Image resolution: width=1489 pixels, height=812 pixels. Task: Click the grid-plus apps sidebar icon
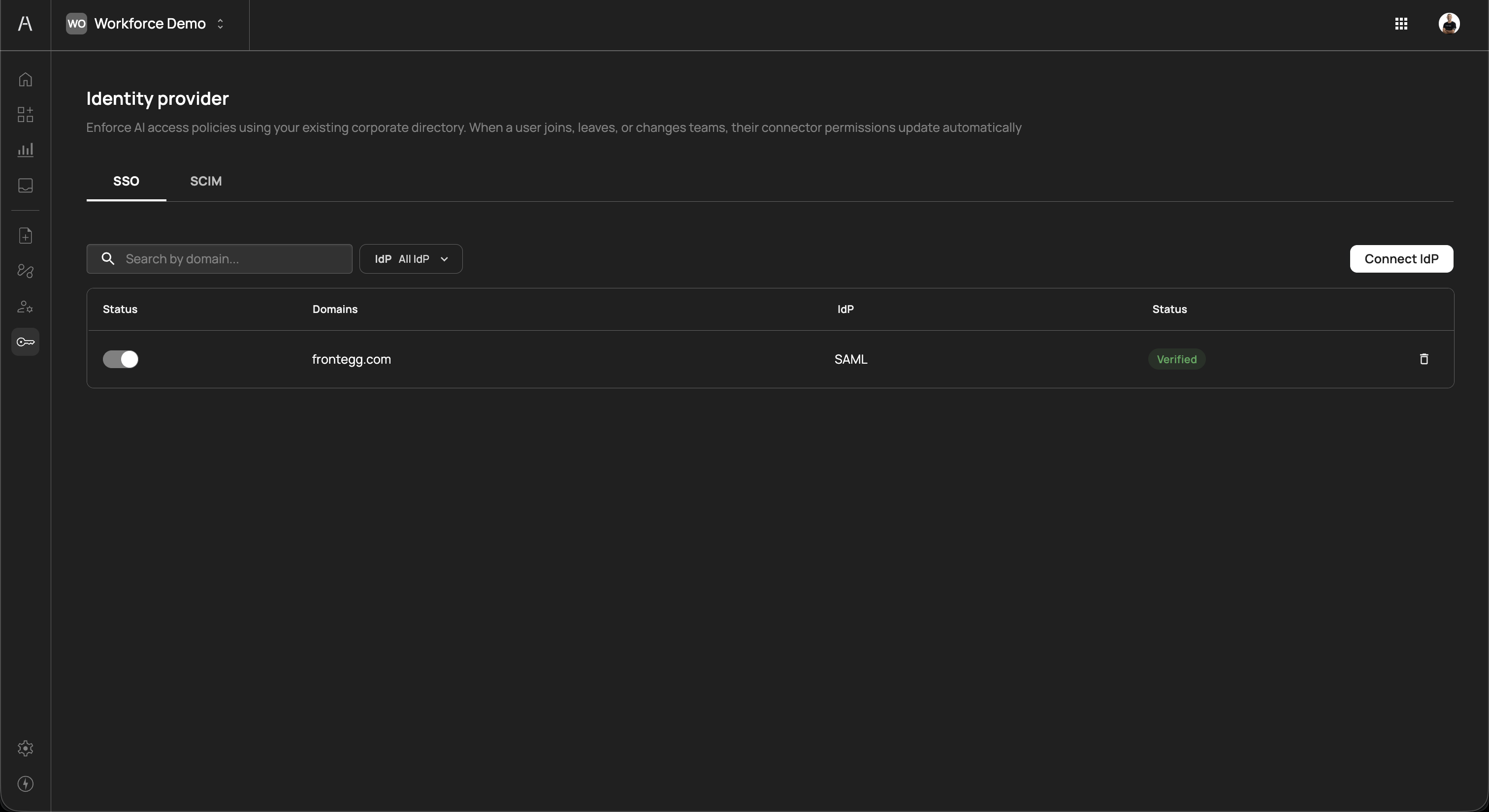26,114
